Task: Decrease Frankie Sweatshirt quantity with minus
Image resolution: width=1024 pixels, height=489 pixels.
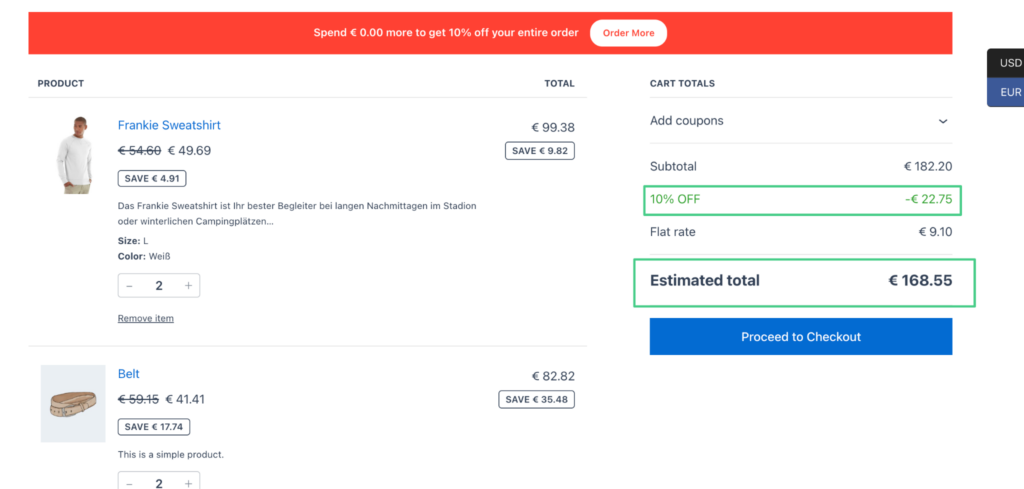Action: pyautogui.click(x=130, y=286)
